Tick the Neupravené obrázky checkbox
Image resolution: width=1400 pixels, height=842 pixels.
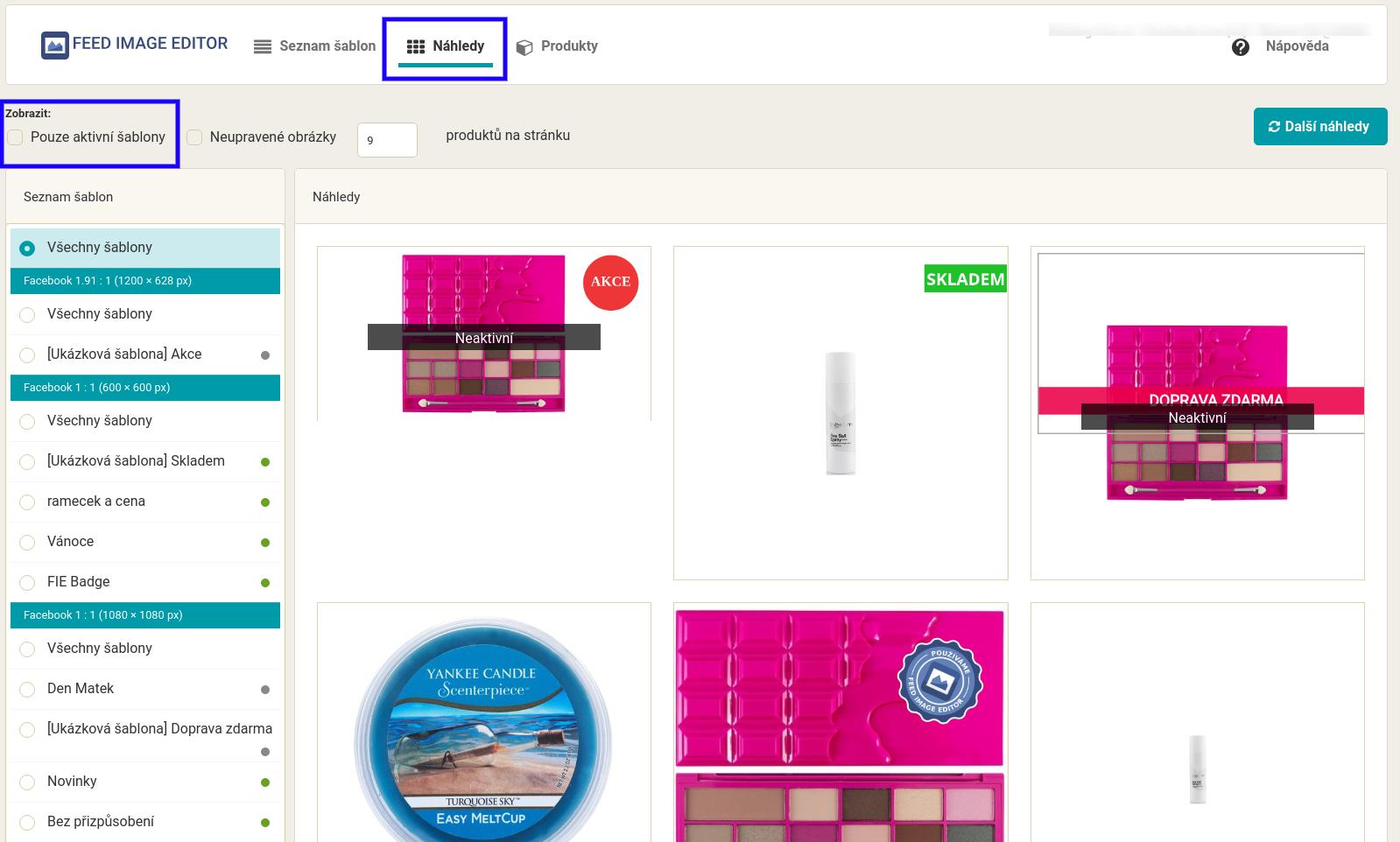click(x=194, y=137)
